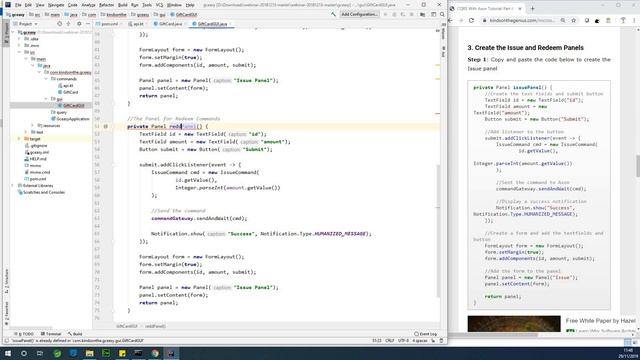Select the query package in tree
The height and width of the screenshot is (360, 640).
[x=59, y=112]
